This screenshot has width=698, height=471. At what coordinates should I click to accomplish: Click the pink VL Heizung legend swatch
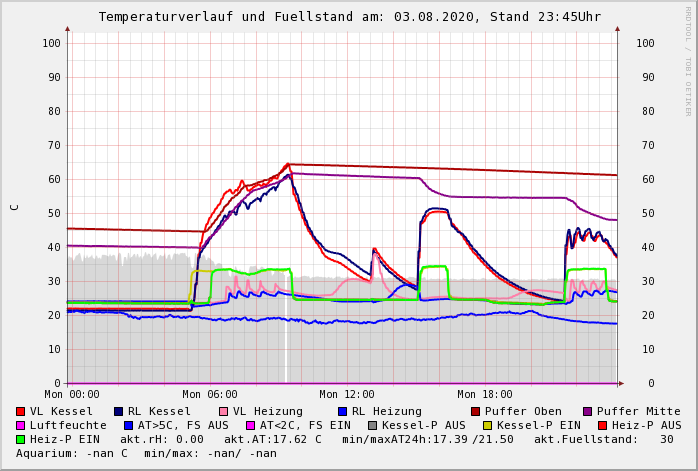[x=224, y=411]
